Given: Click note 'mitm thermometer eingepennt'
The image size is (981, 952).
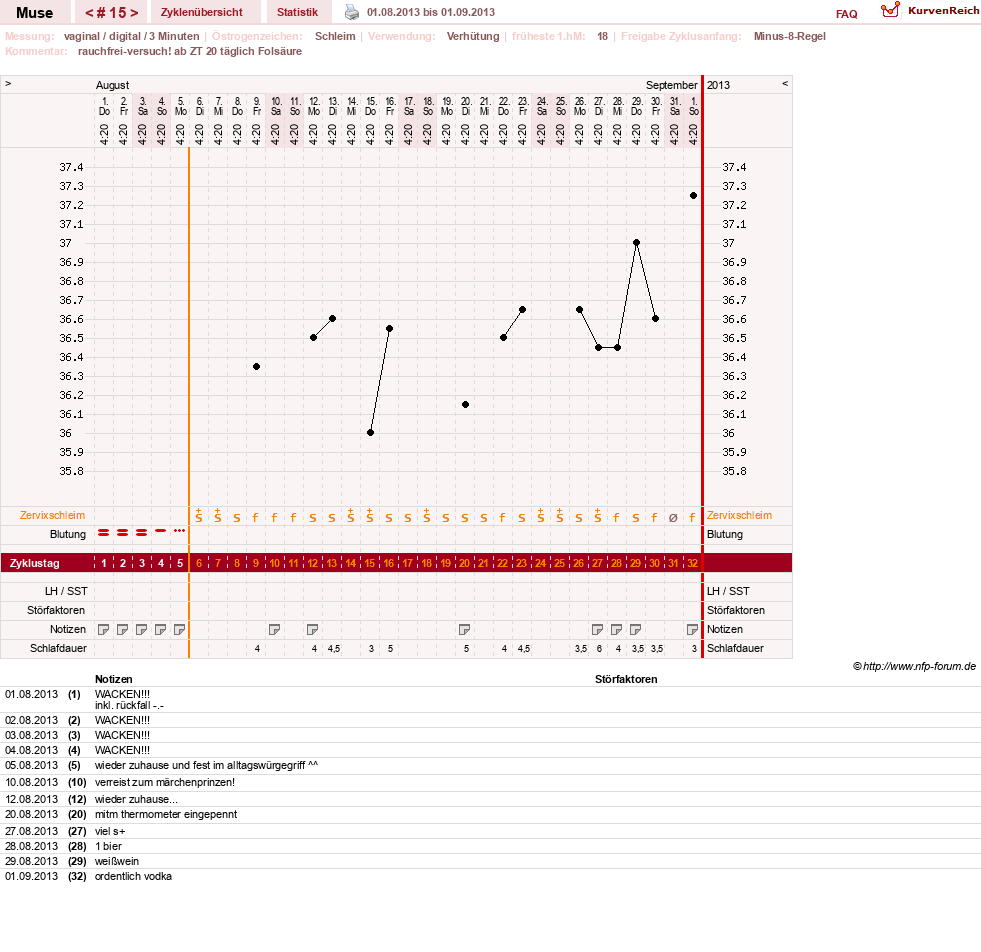Looking at the screenshot, I should coord(166,814).
